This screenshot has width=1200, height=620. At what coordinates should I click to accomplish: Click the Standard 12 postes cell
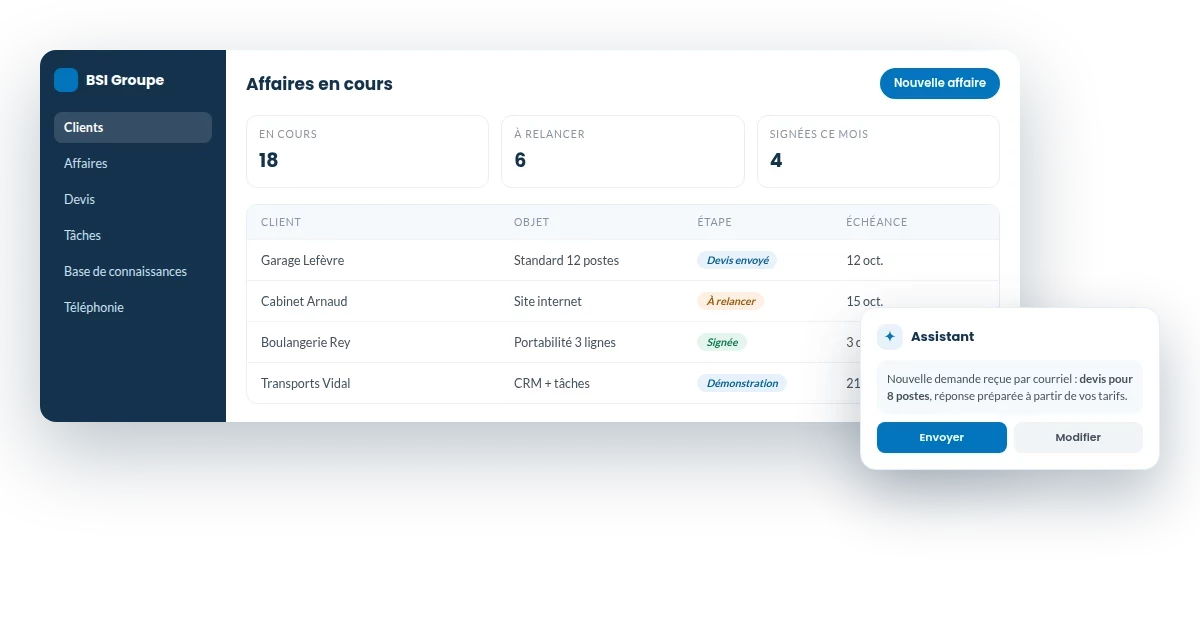tap(566, 260)
